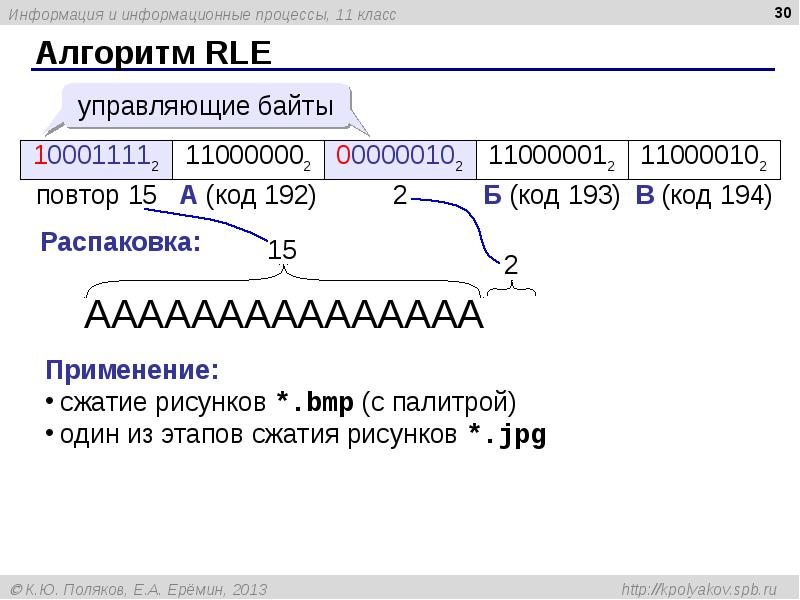This screenshot has height=600, width=800.
Task: Click the copyright line 'К.Ю. Поляков, Е.А. Ерёмин, 2013'
Action: [x=139, y=589]
